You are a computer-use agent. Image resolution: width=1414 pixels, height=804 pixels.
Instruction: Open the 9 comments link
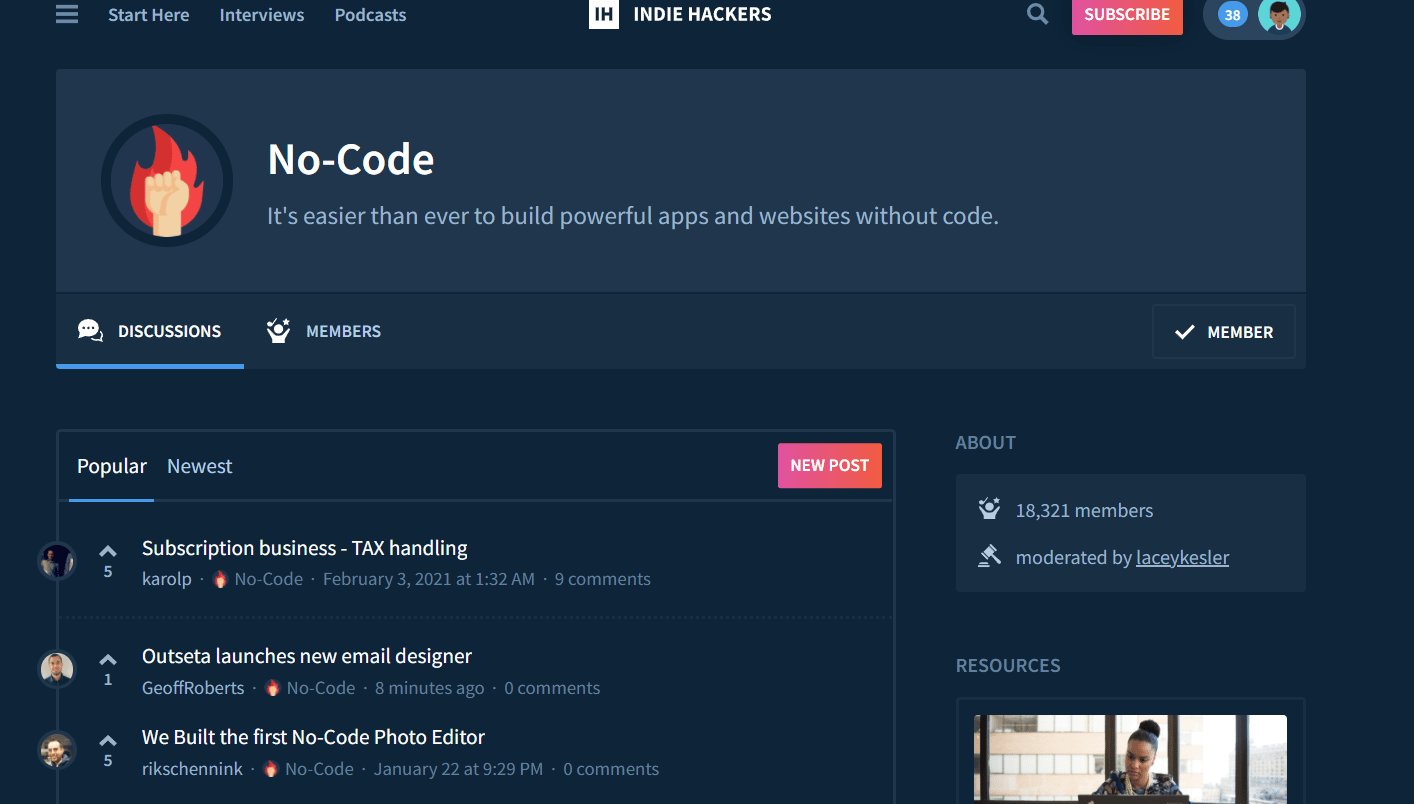tap(603, 579)
